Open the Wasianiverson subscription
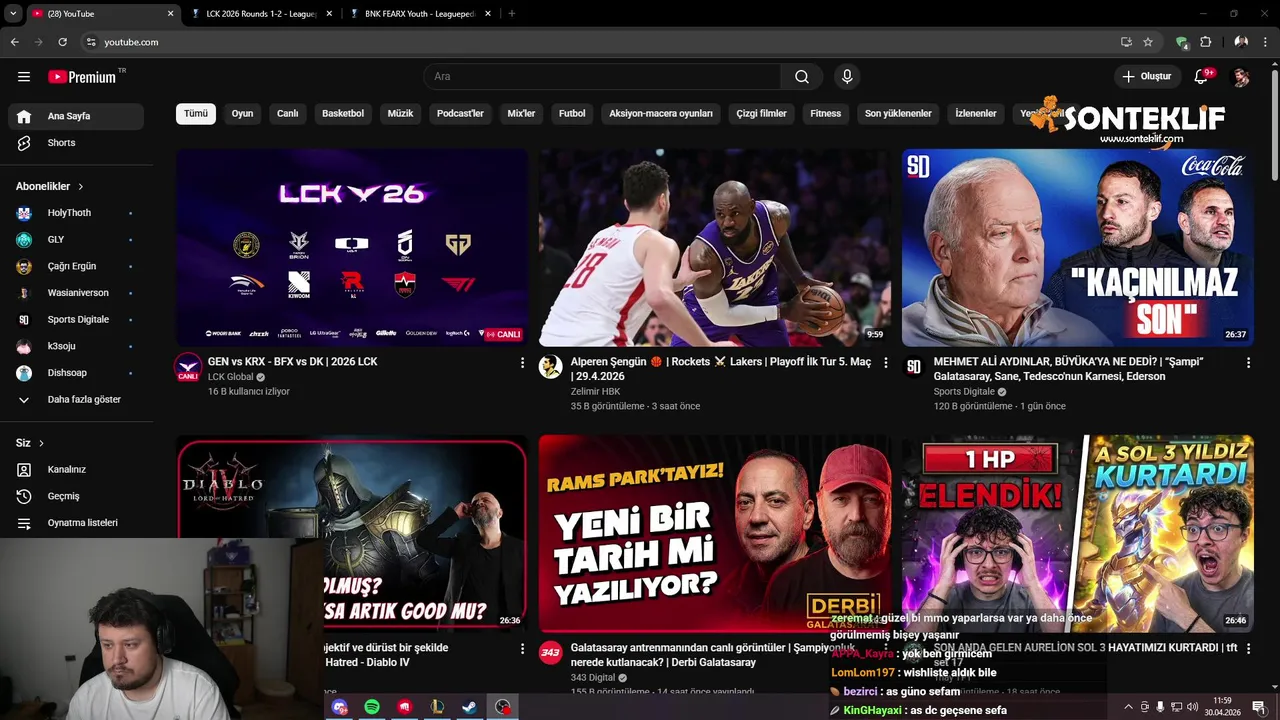This screenshot has height=720, width=1280. point(76,293)
